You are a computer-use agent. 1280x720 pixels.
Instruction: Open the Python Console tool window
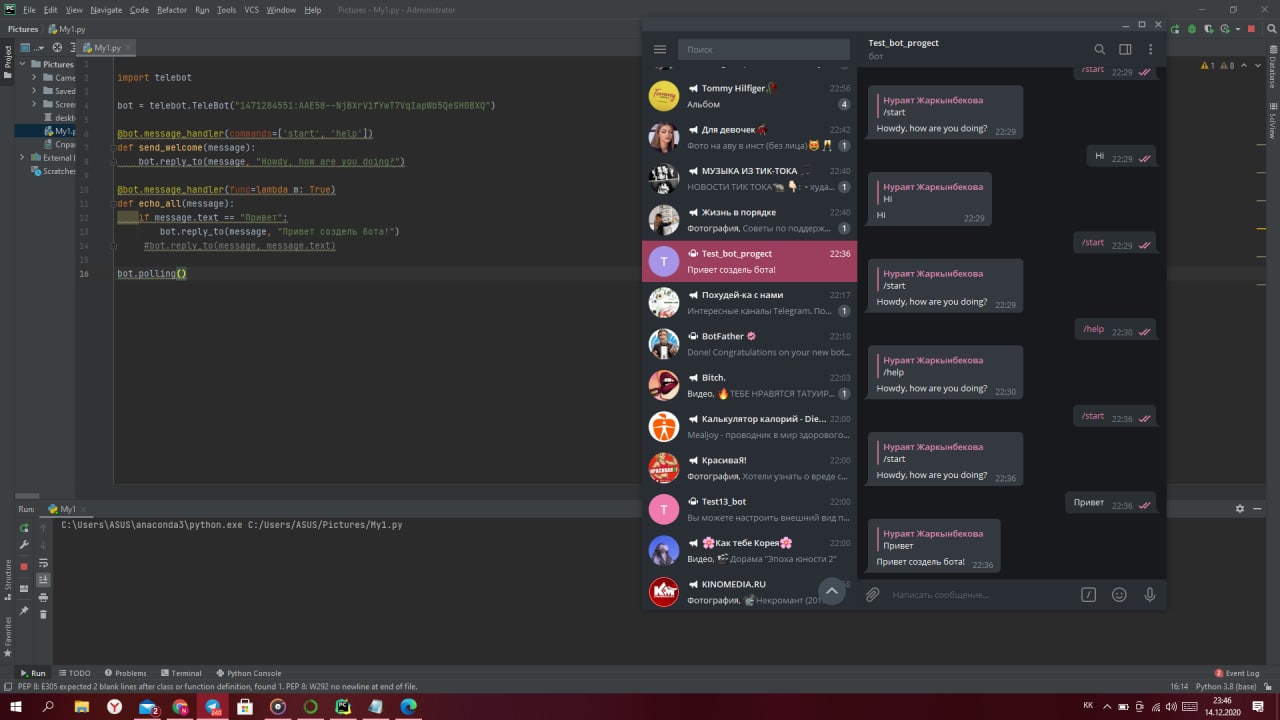pyautogui.click(x=248, y=673)
